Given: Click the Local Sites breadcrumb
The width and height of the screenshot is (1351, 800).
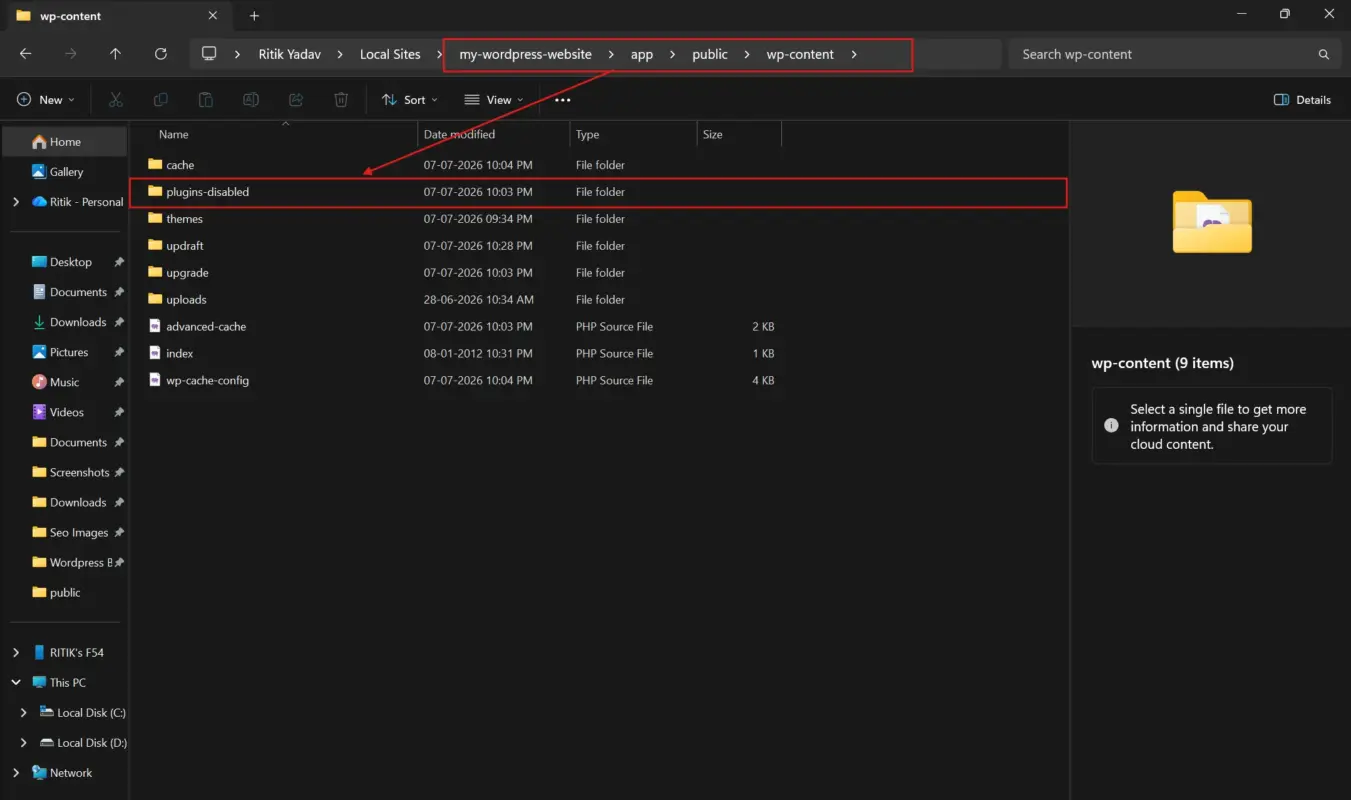Looking at the screenshot, I should pos(390,54).
